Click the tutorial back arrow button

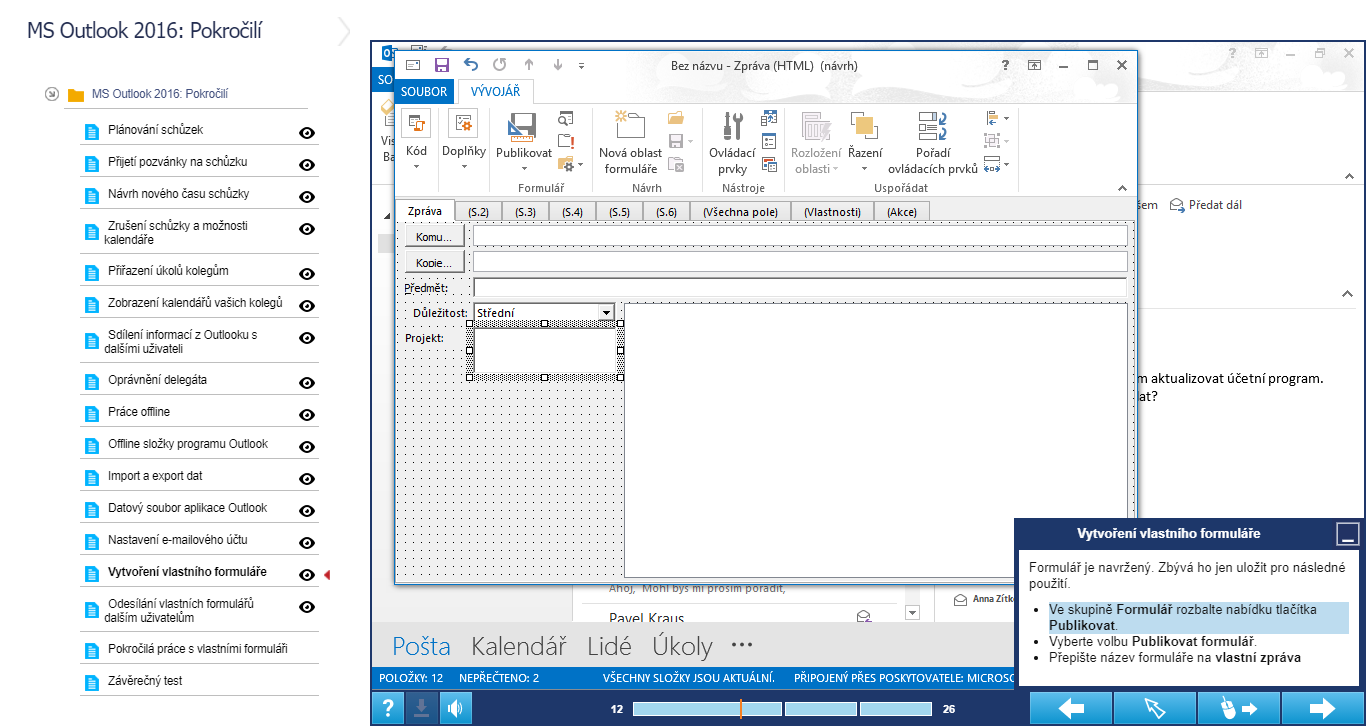click(1071, 709)
